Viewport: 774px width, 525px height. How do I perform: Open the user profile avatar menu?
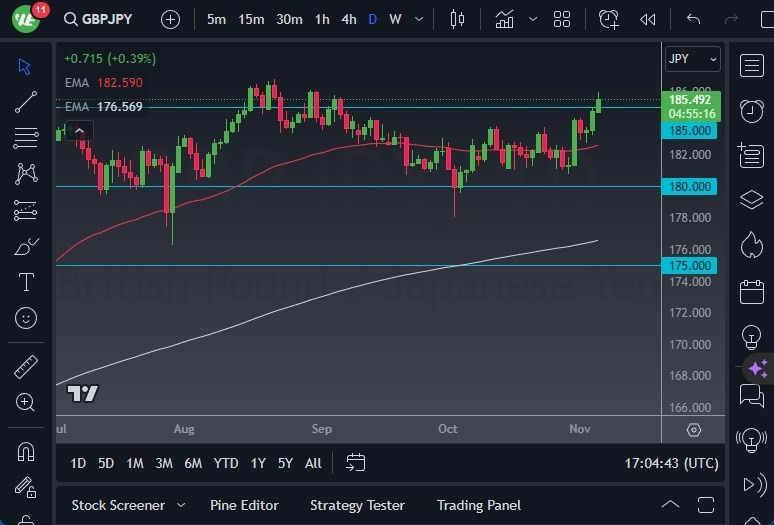[26, 19]
